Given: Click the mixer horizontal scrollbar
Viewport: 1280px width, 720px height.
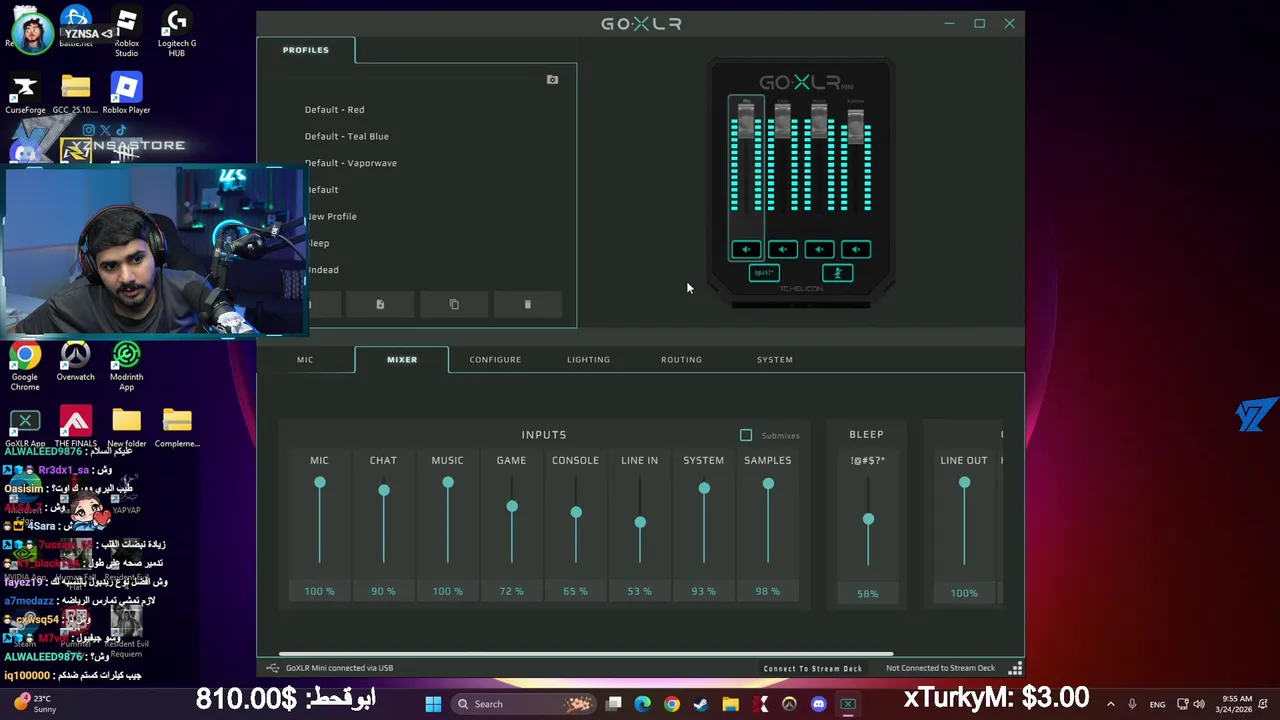Looking at the screenshot, I should (x=585, y=655).
